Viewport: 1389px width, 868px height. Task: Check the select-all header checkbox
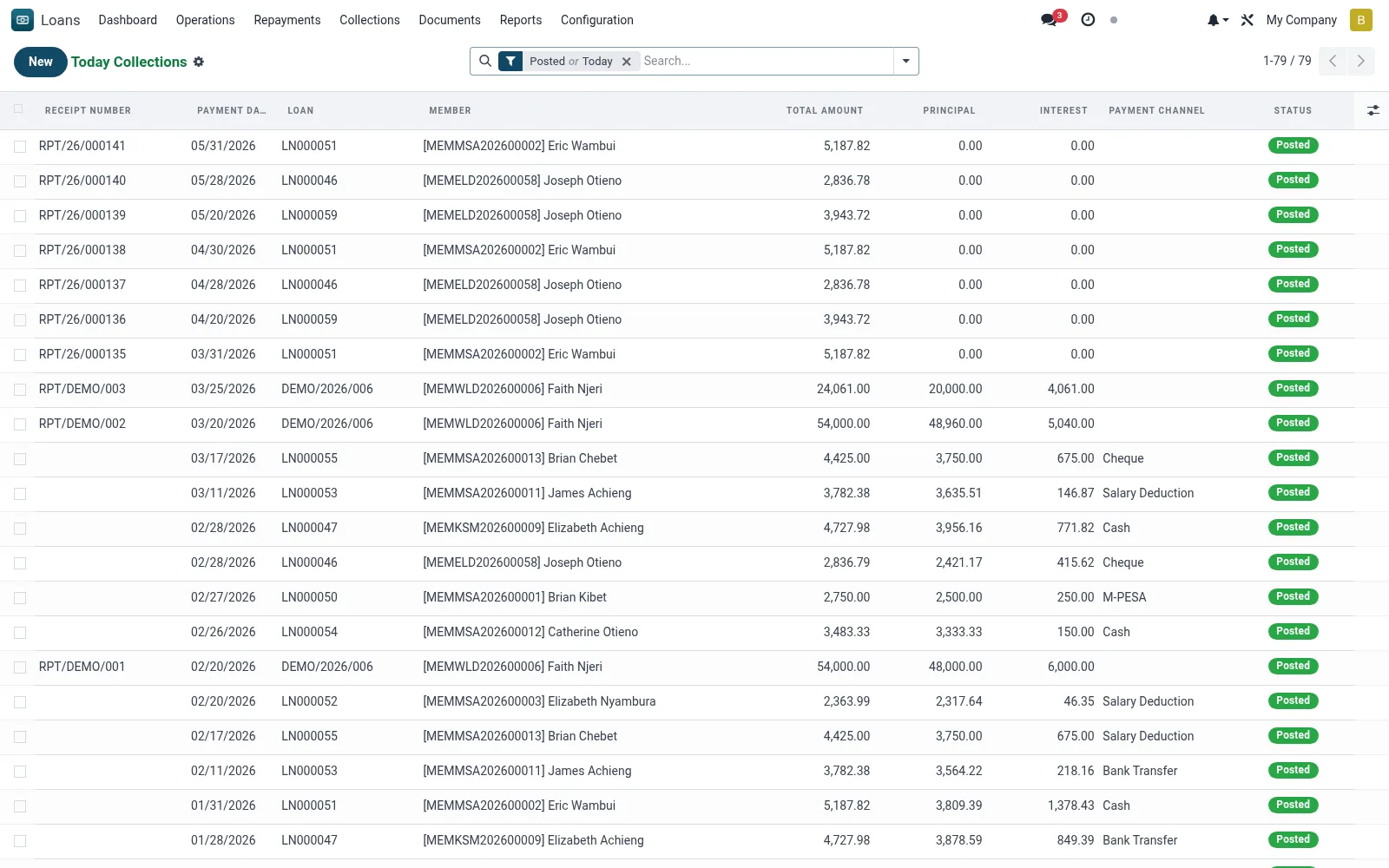point(19,109)
